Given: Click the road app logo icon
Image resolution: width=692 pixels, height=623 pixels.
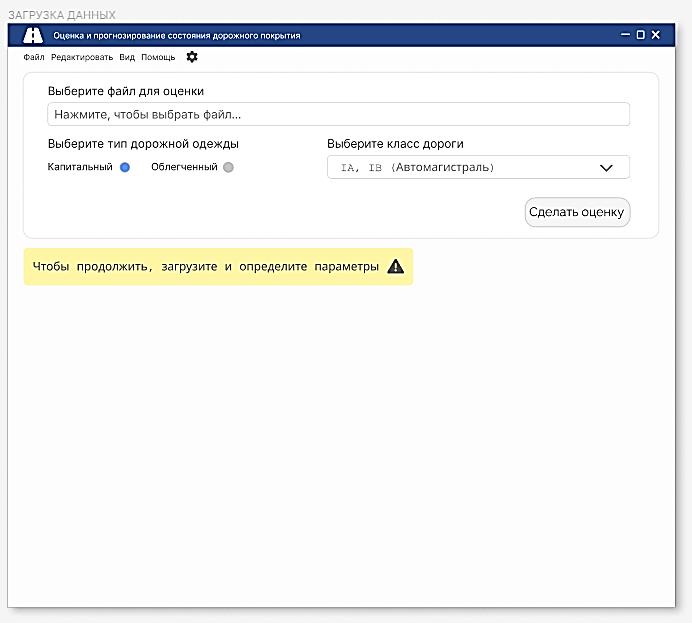Looking at the screenshot, I should click(33, 35).
